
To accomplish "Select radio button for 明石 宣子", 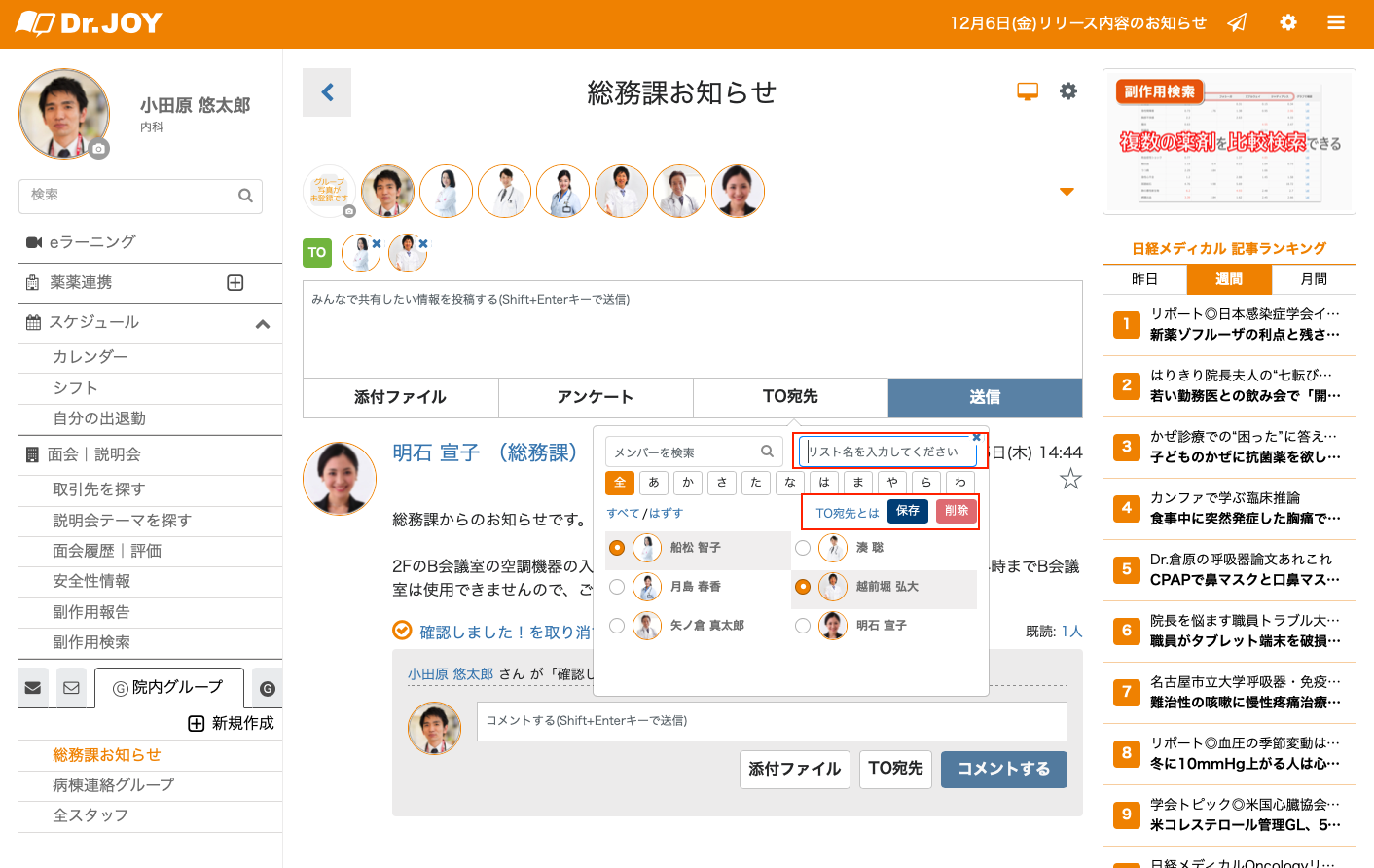I will (803, 626).
